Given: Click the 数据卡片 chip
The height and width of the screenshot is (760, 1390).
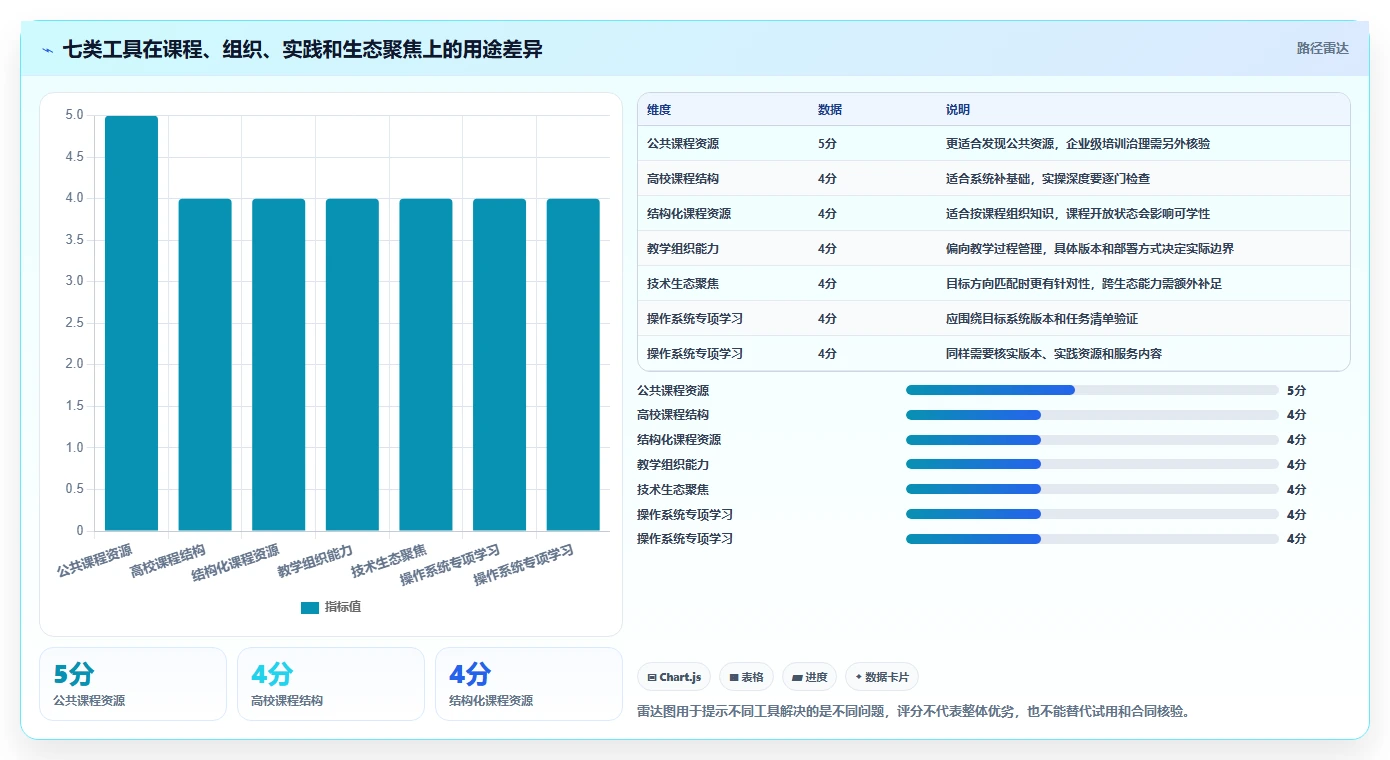Looking at the screenshot, I should click(882, 677).
